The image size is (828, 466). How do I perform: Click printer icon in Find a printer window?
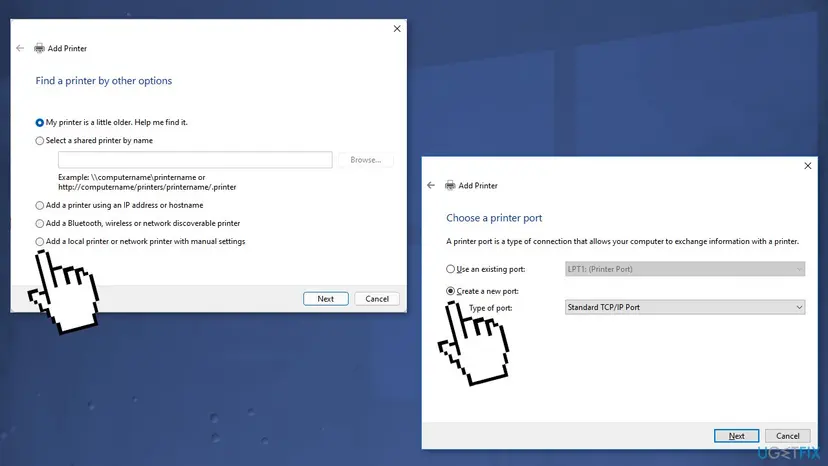tap(39, 48)
